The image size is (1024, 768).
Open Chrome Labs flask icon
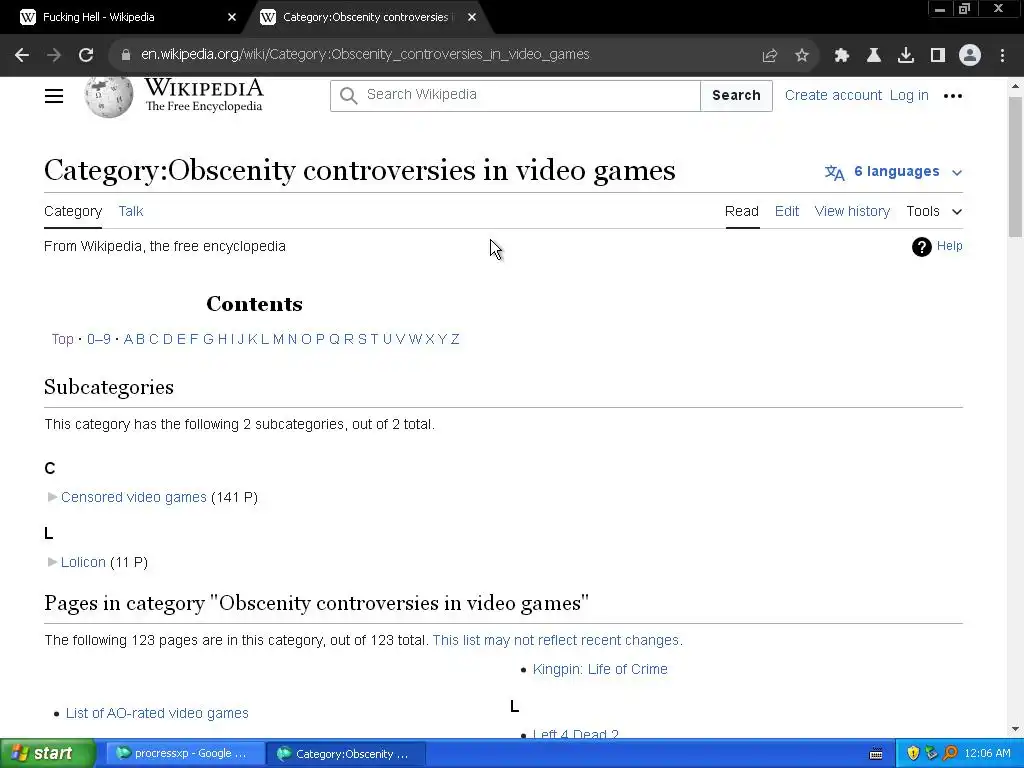[x=874, y=56]
